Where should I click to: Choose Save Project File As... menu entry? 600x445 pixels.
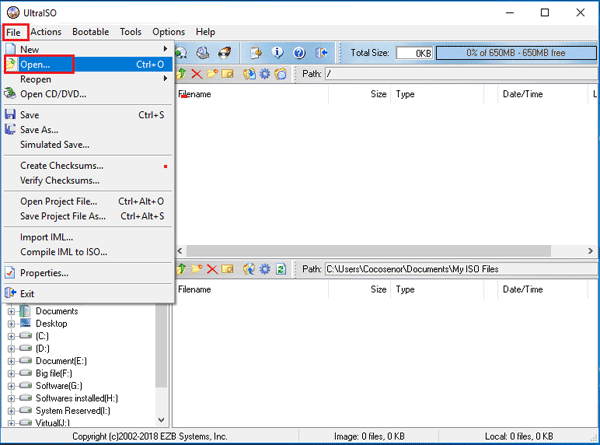[88, 216]
